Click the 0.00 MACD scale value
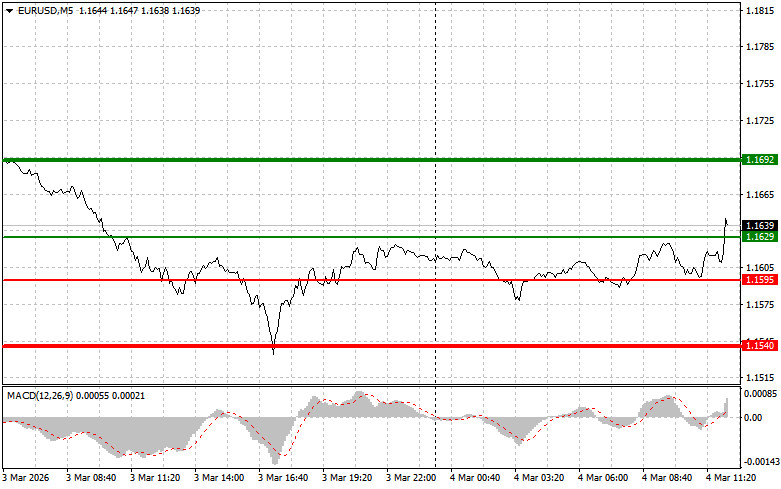 point(753,417)
